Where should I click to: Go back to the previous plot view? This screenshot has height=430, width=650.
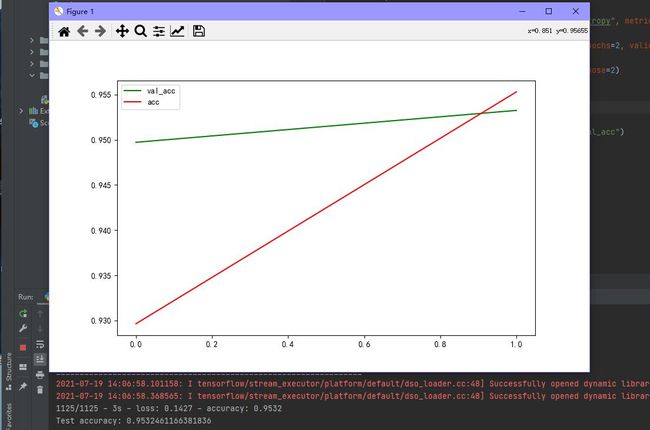click(82, 31)
